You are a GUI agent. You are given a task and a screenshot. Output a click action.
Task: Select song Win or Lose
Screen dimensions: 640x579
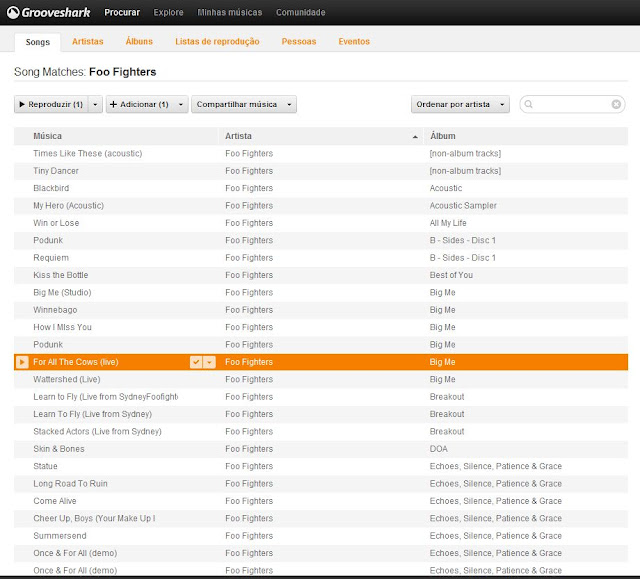pyautogui.click(x=56, y=223)
